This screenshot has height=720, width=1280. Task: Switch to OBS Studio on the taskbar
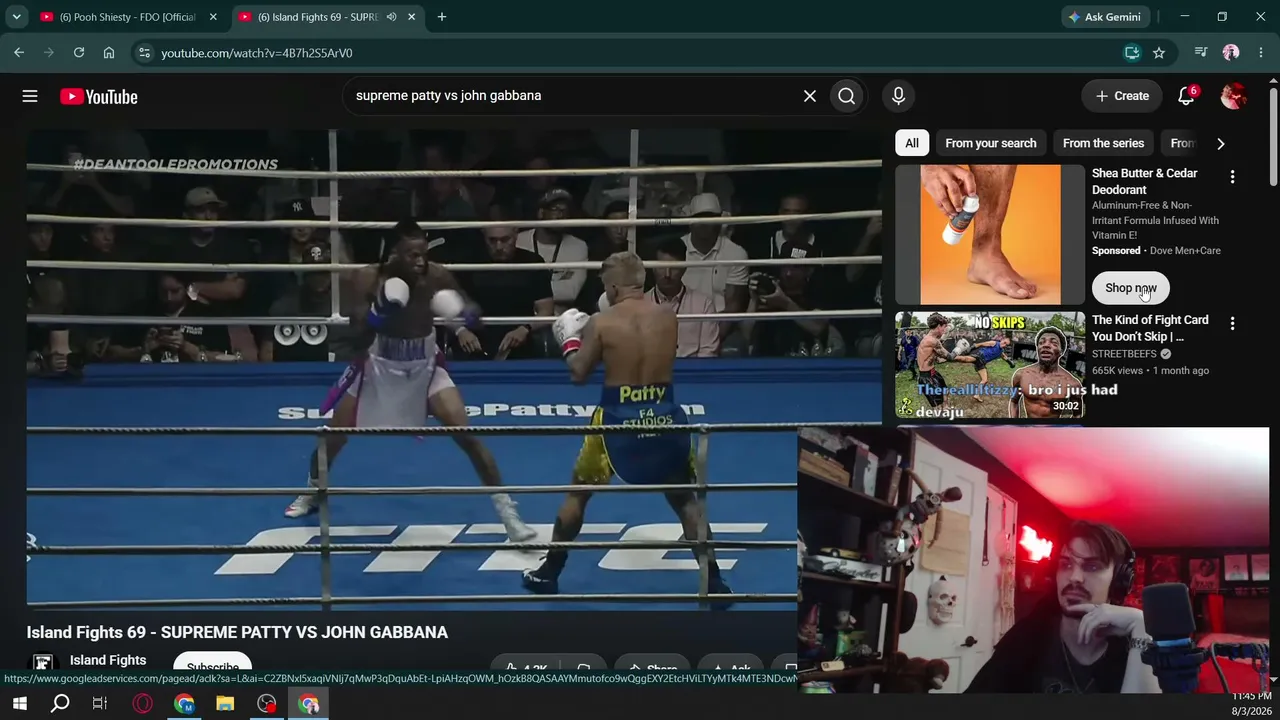(x=267, y=704)
